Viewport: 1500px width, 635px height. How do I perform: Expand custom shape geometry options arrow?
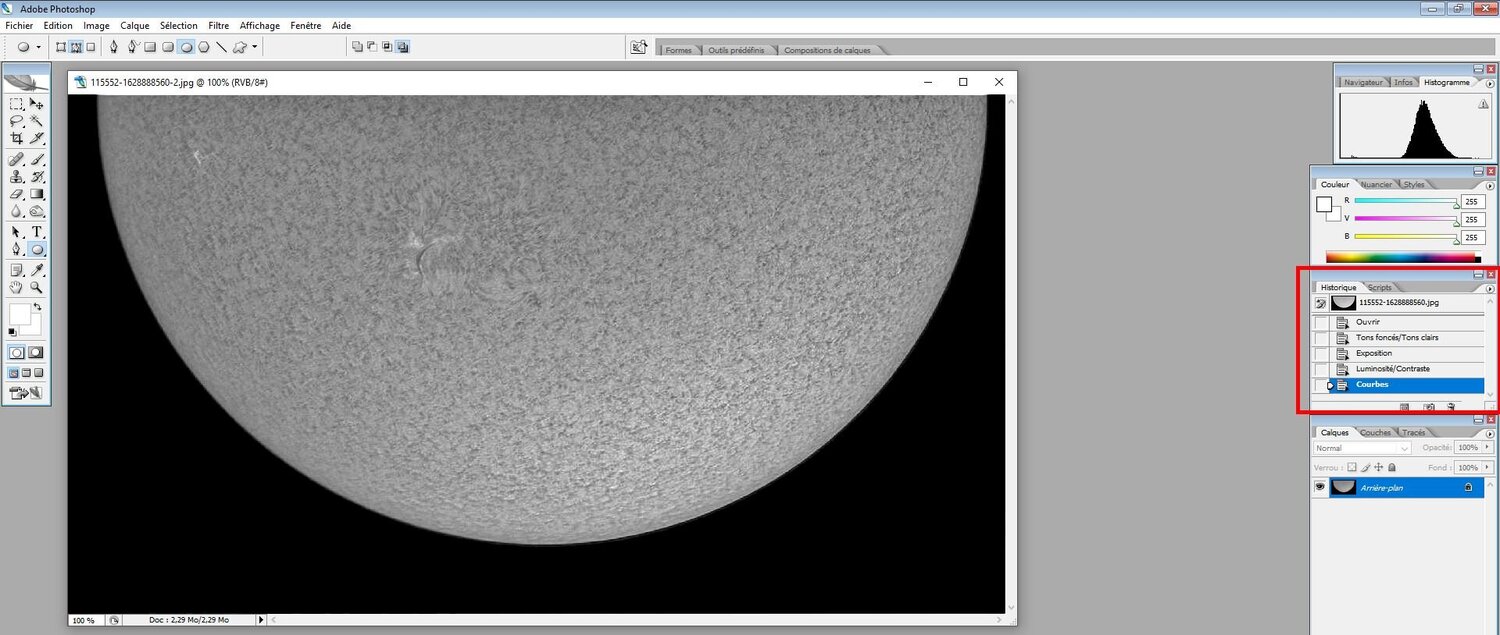coord(254,47)
